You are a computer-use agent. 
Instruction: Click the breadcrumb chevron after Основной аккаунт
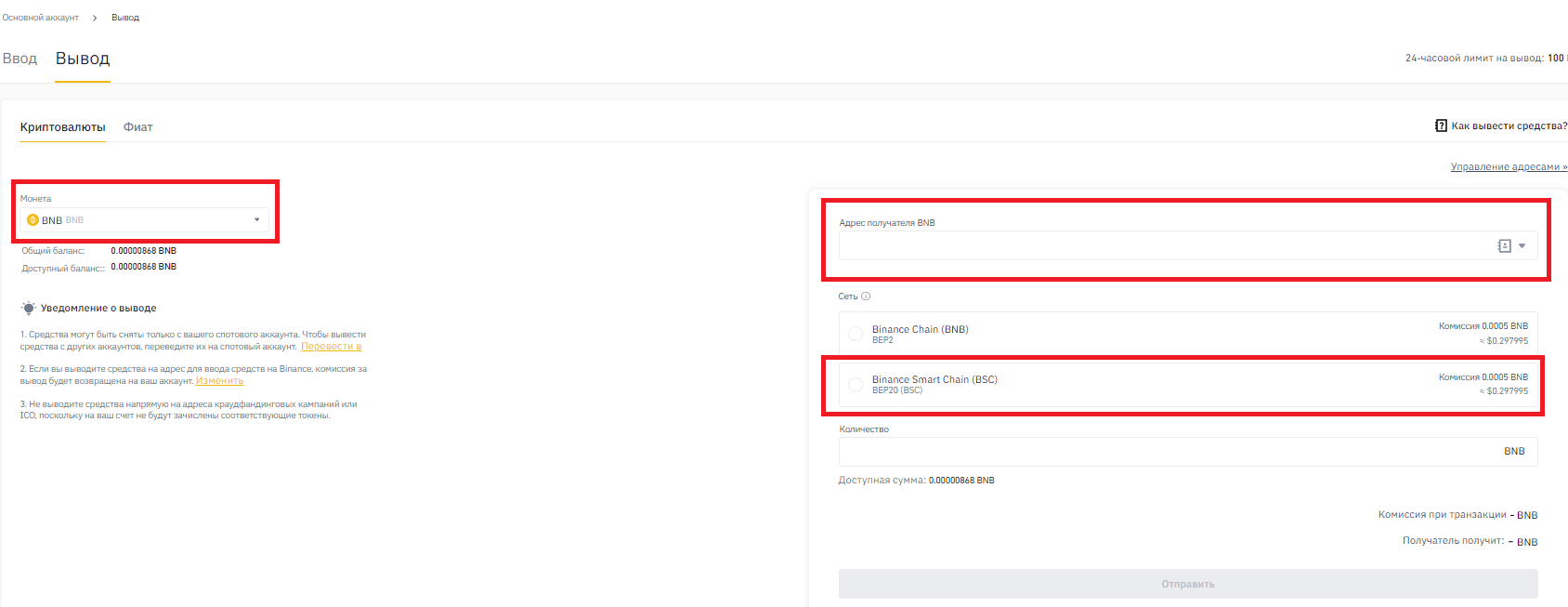pos(95,18)
